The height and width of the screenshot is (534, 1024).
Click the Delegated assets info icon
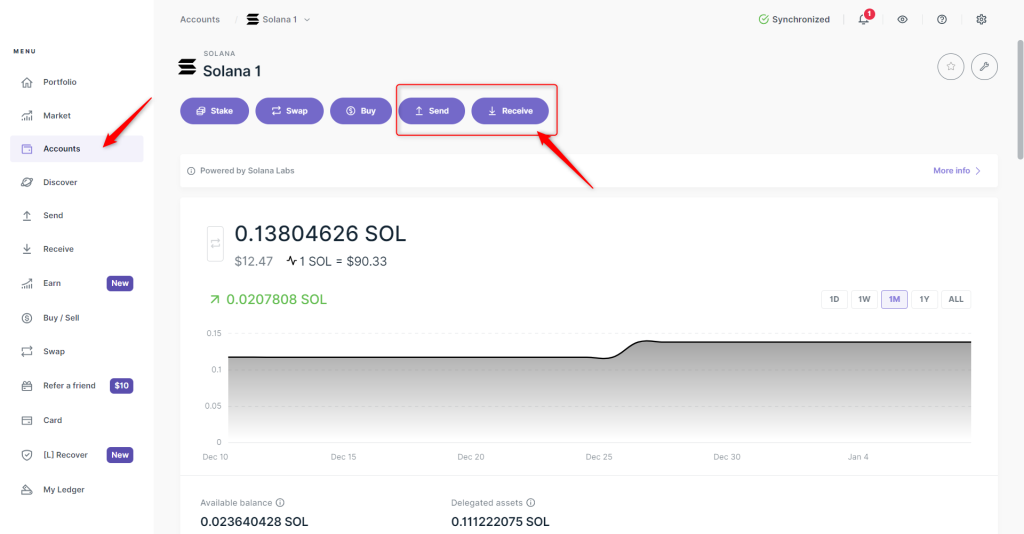coord(530,503)
